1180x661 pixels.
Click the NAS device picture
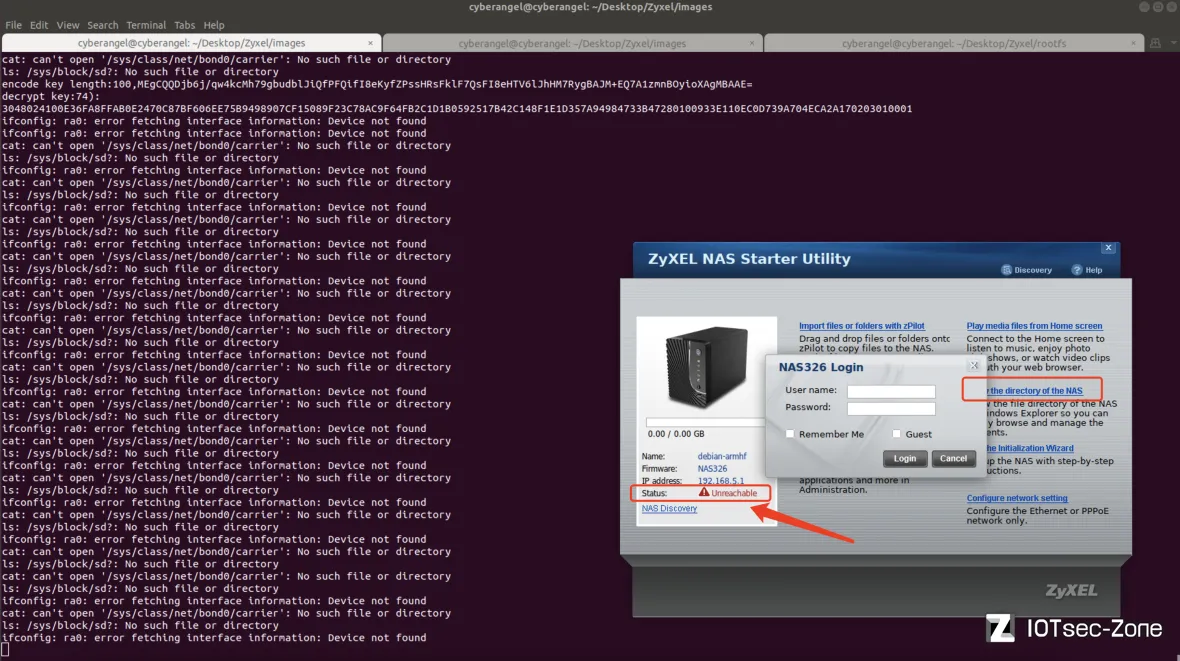click(x=706, y=367)
